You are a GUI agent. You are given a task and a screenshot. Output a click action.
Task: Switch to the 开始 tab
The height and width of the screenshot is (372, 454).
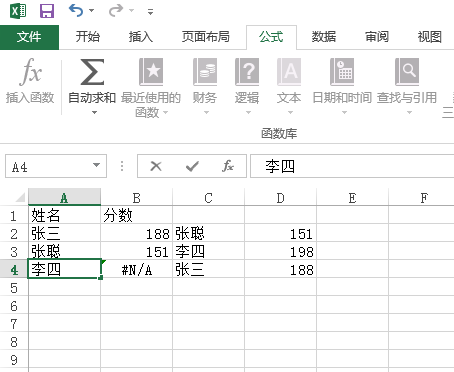click(88, 37)
